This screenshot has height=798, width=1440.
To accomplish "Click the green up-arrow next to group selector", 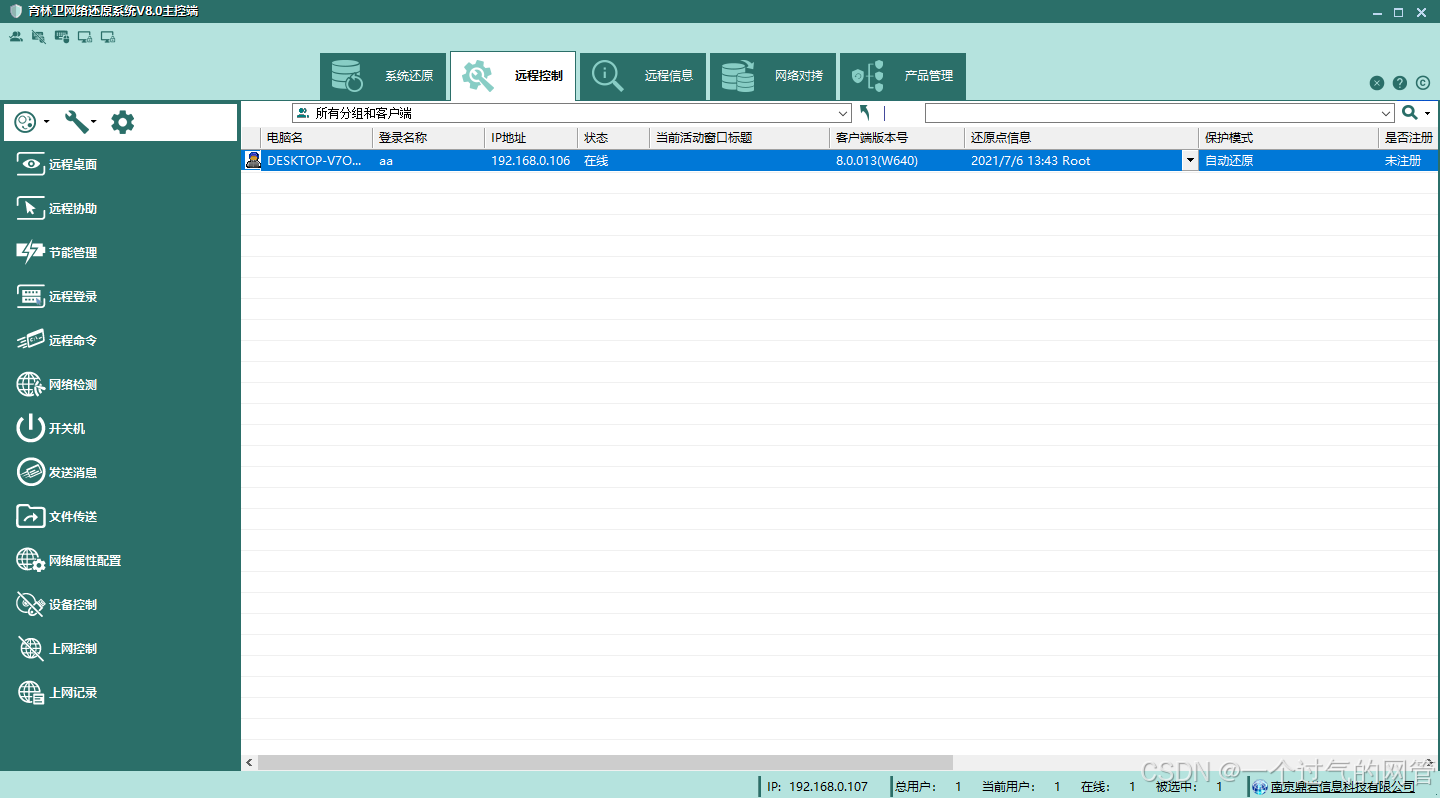I will [865, 113].
